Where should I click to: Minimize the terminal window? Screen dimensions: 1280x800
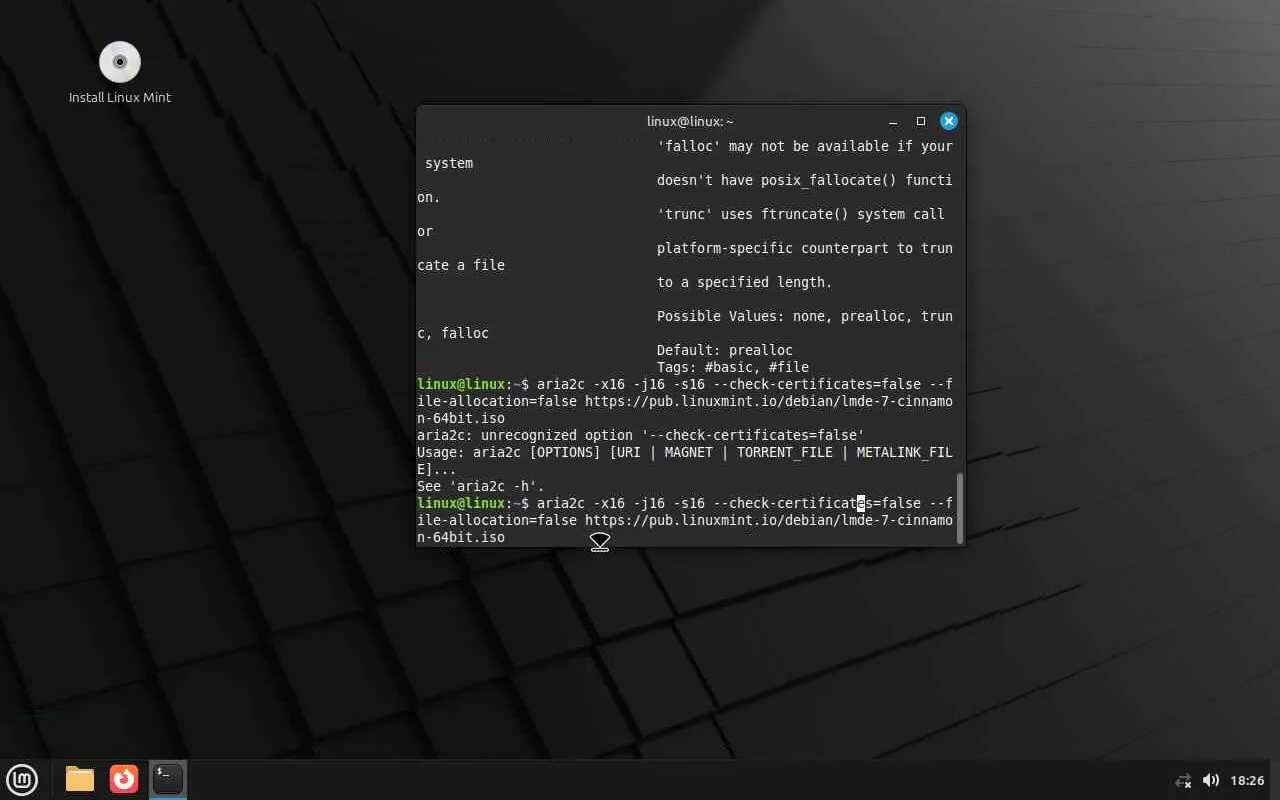(893, 121)
